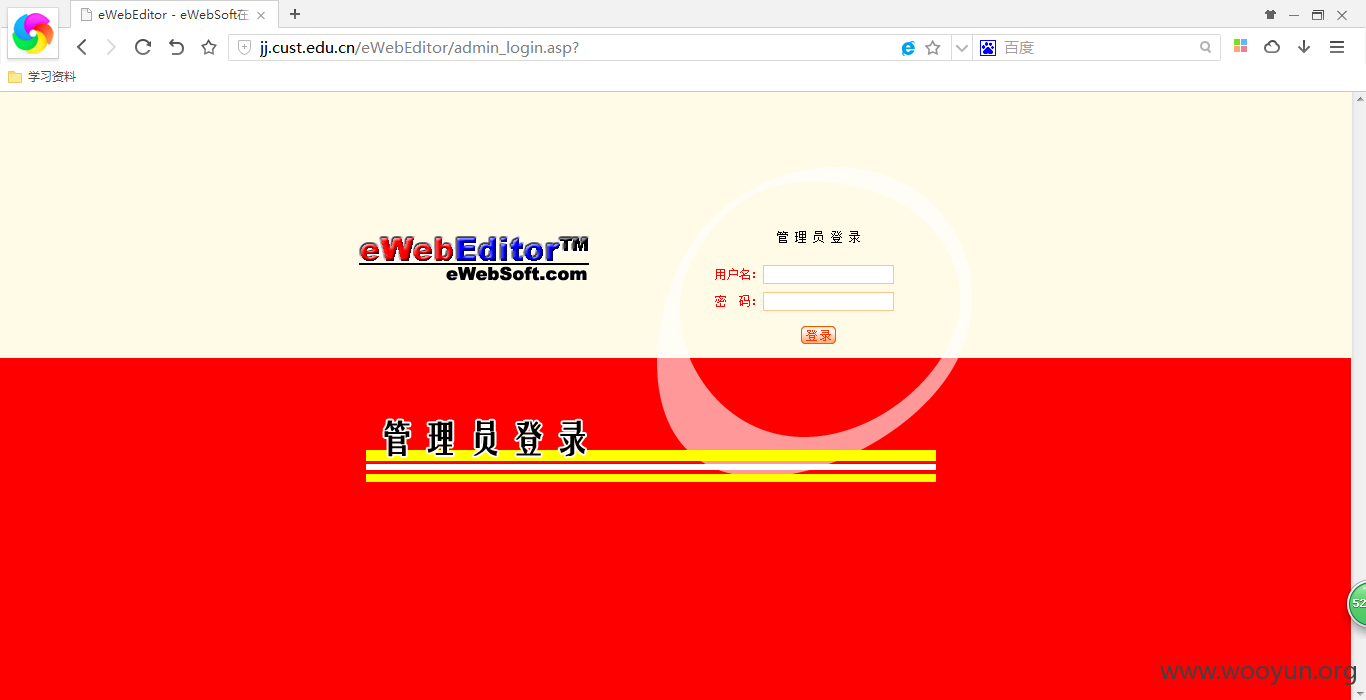Click the 密码 input field

pyautogui.click(x=828, y=302)
